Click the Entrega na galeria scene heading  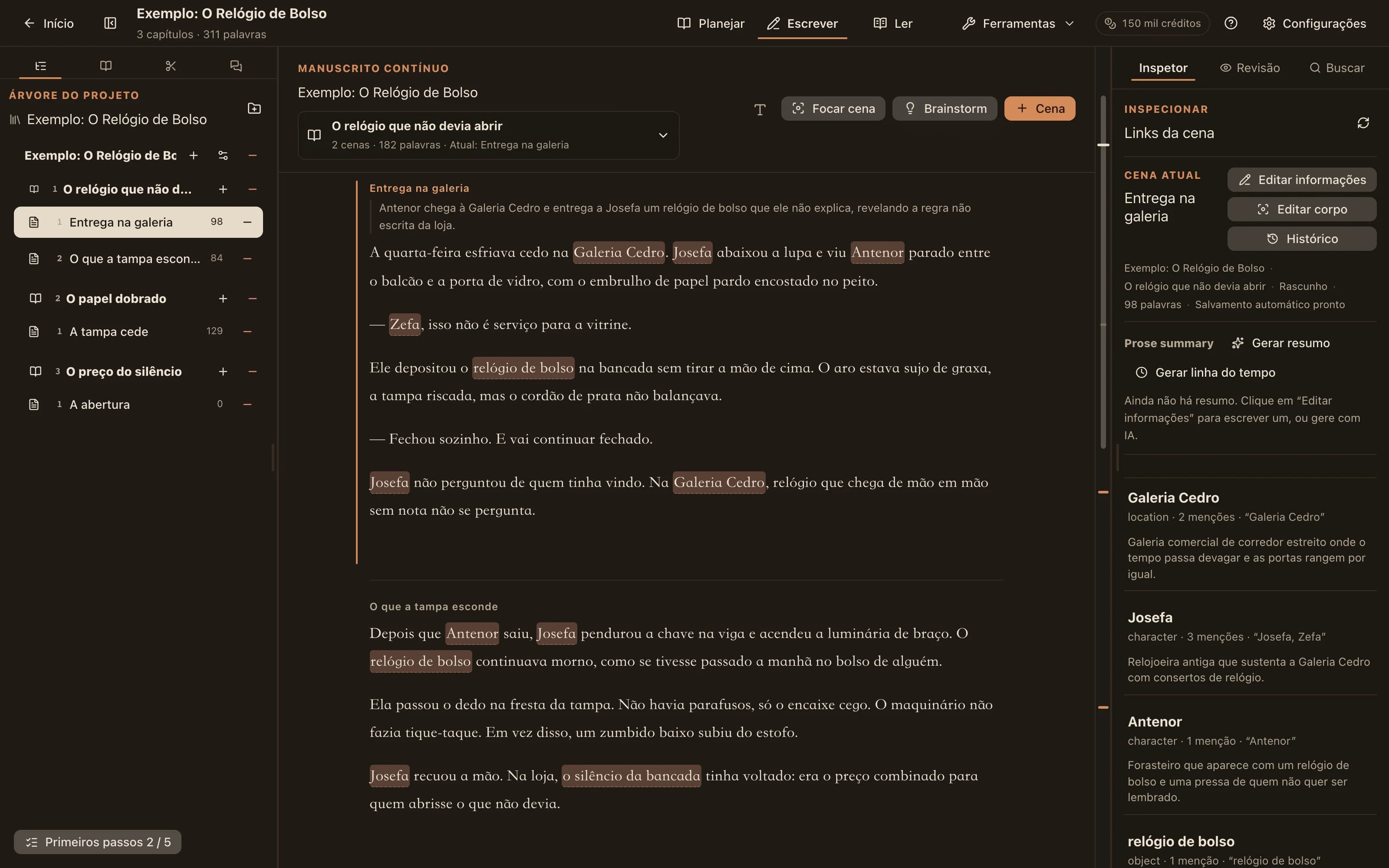coord(419,188)
